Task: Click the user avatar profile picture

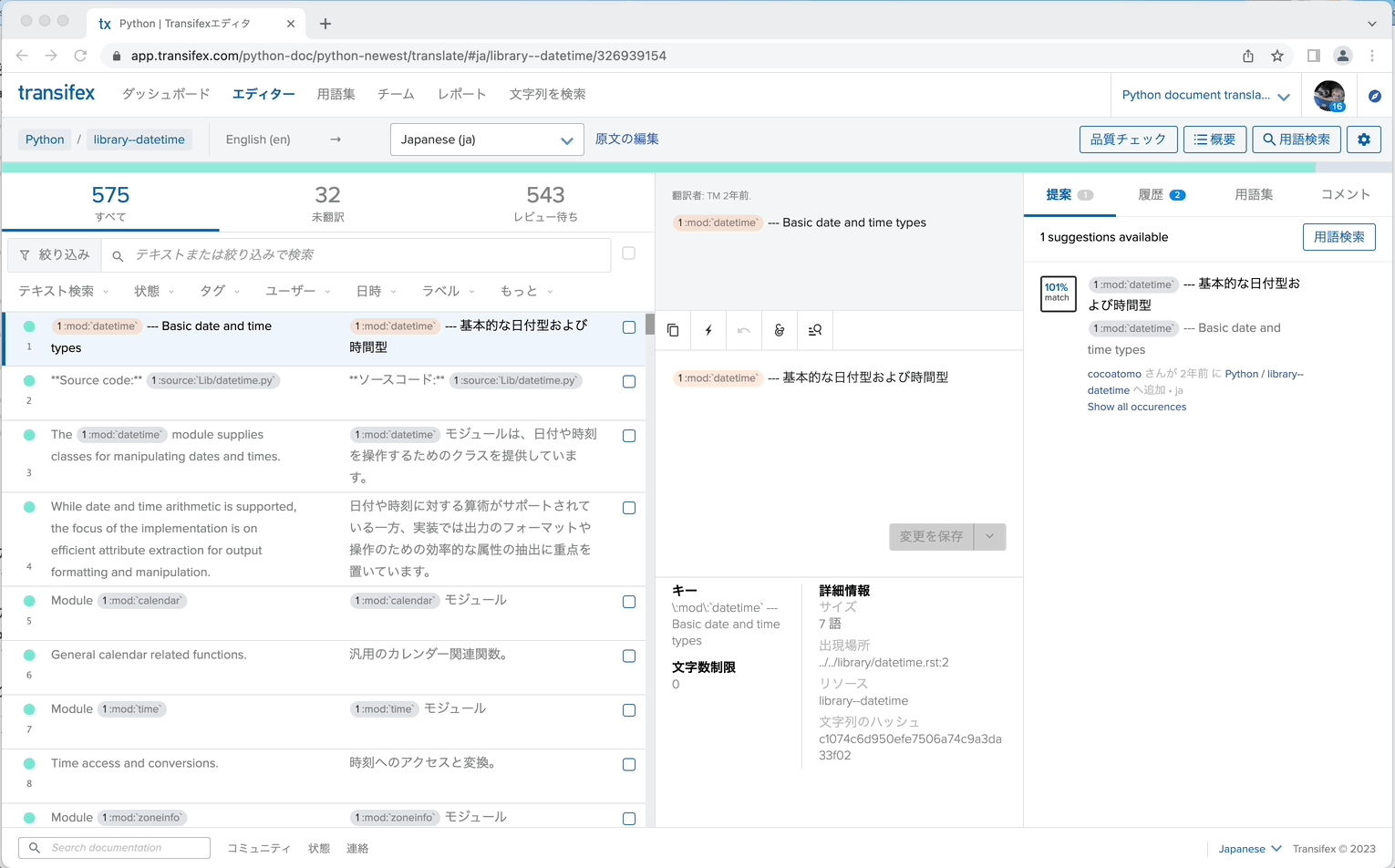Action: 1328,95
